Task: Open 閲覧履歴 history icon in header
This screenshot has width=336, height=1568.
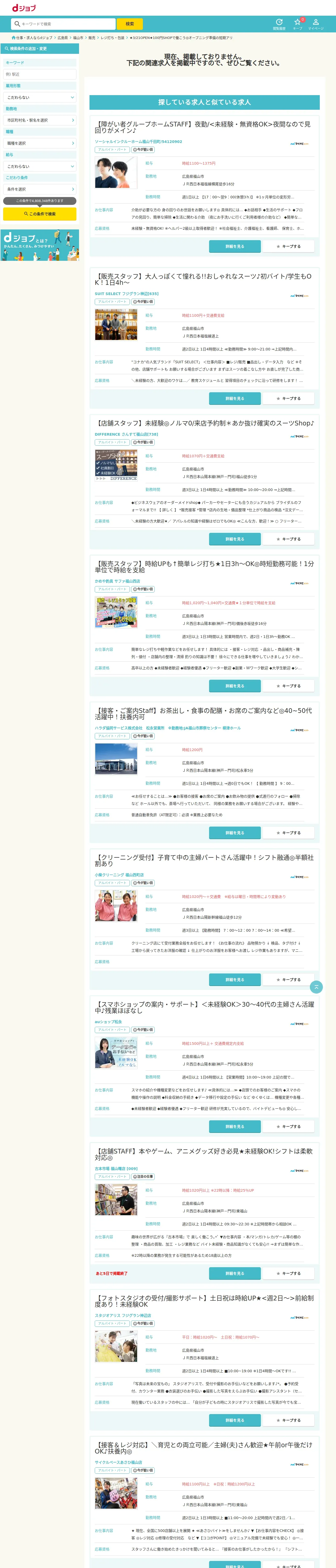Action: pos(279,24)
